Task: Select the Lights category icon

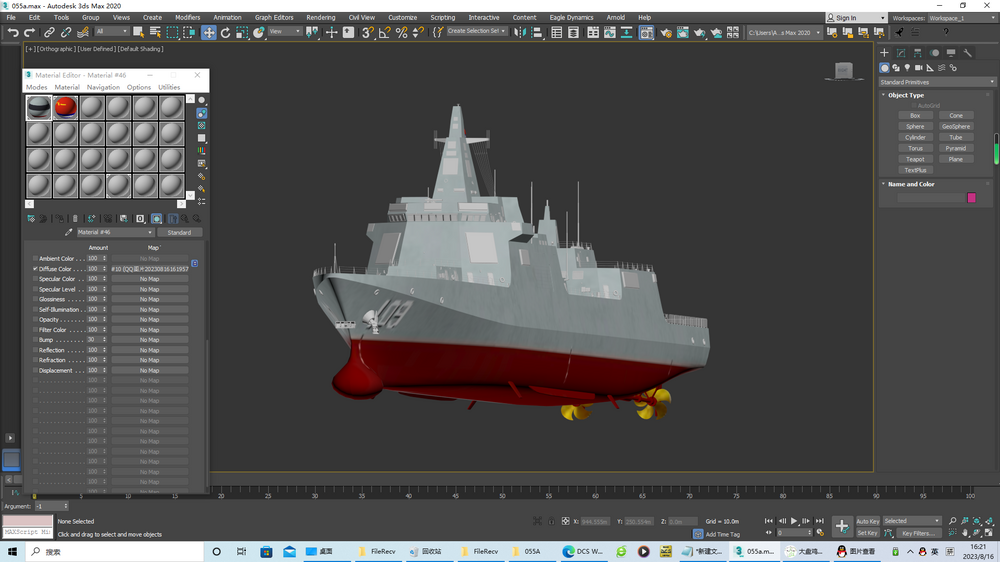Action: coord(907,68)
